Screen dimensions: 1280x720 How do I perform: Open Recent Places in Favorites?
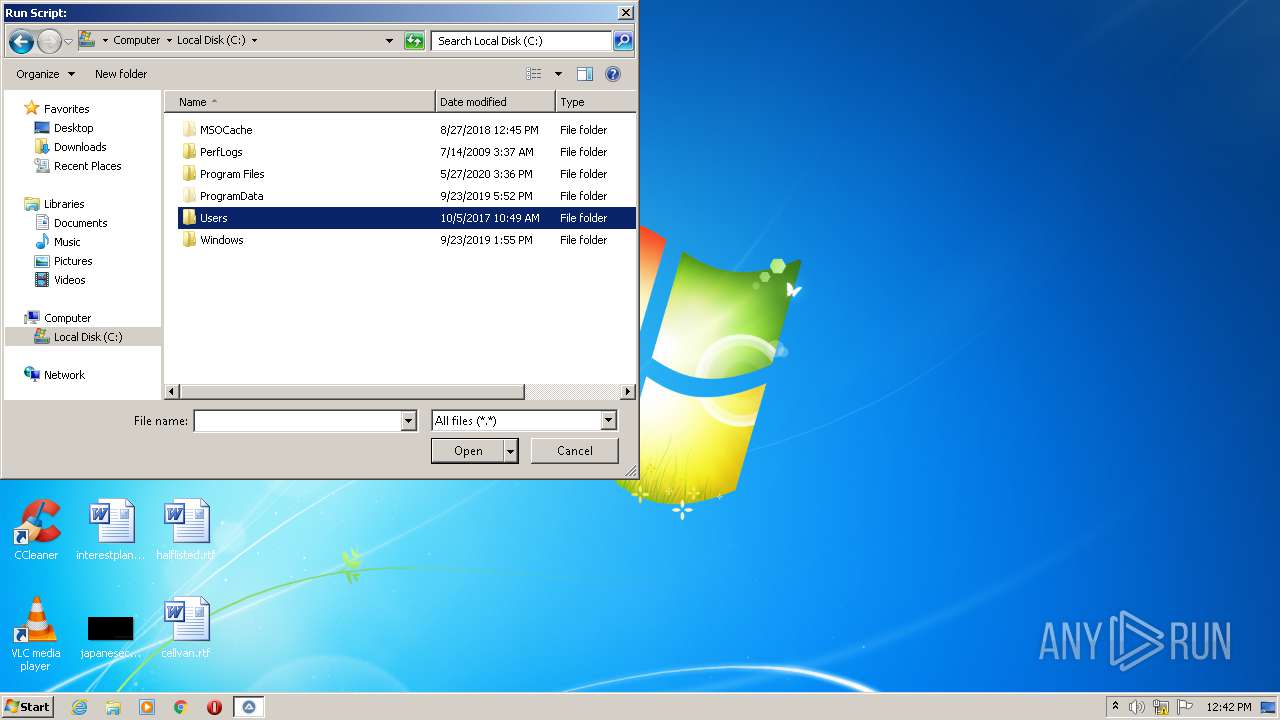point(87,166)
